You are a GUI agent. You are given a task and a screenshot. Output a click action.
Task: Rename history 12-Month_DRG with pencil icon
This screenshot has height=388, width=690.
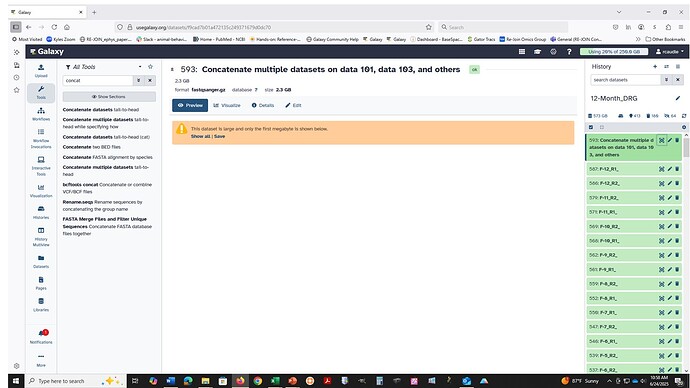678,98
